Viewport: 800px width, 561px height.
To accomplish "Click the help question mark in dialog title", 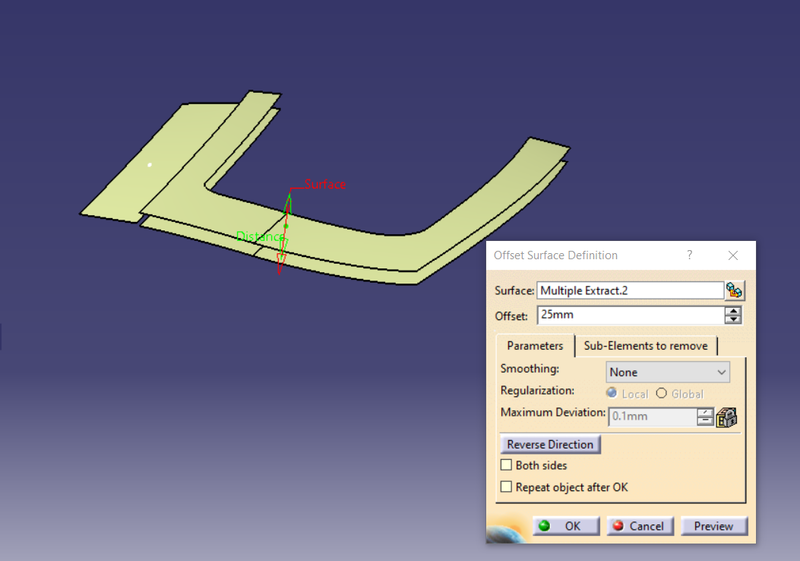I will [x=689, y=255].
